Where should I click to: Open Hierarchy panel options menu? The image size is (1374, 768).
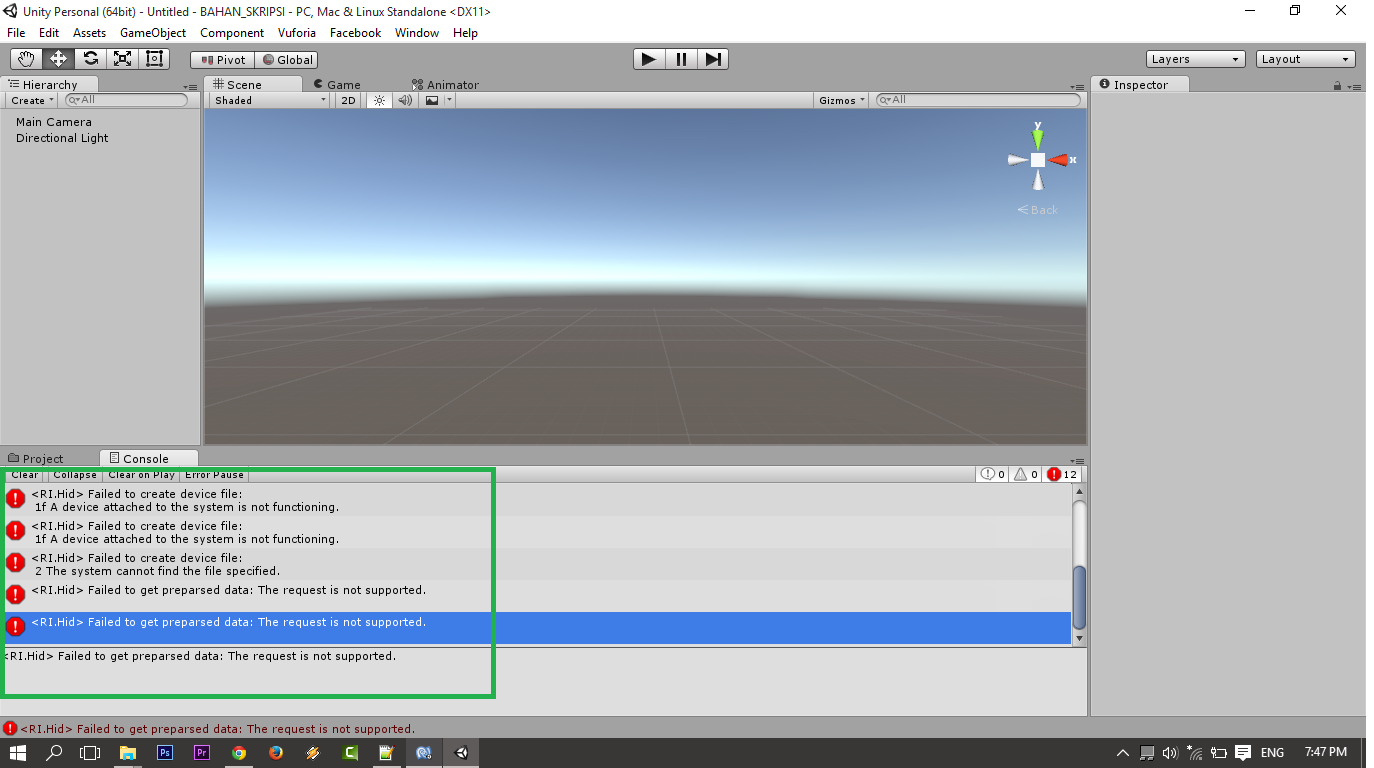coord(190,87)
